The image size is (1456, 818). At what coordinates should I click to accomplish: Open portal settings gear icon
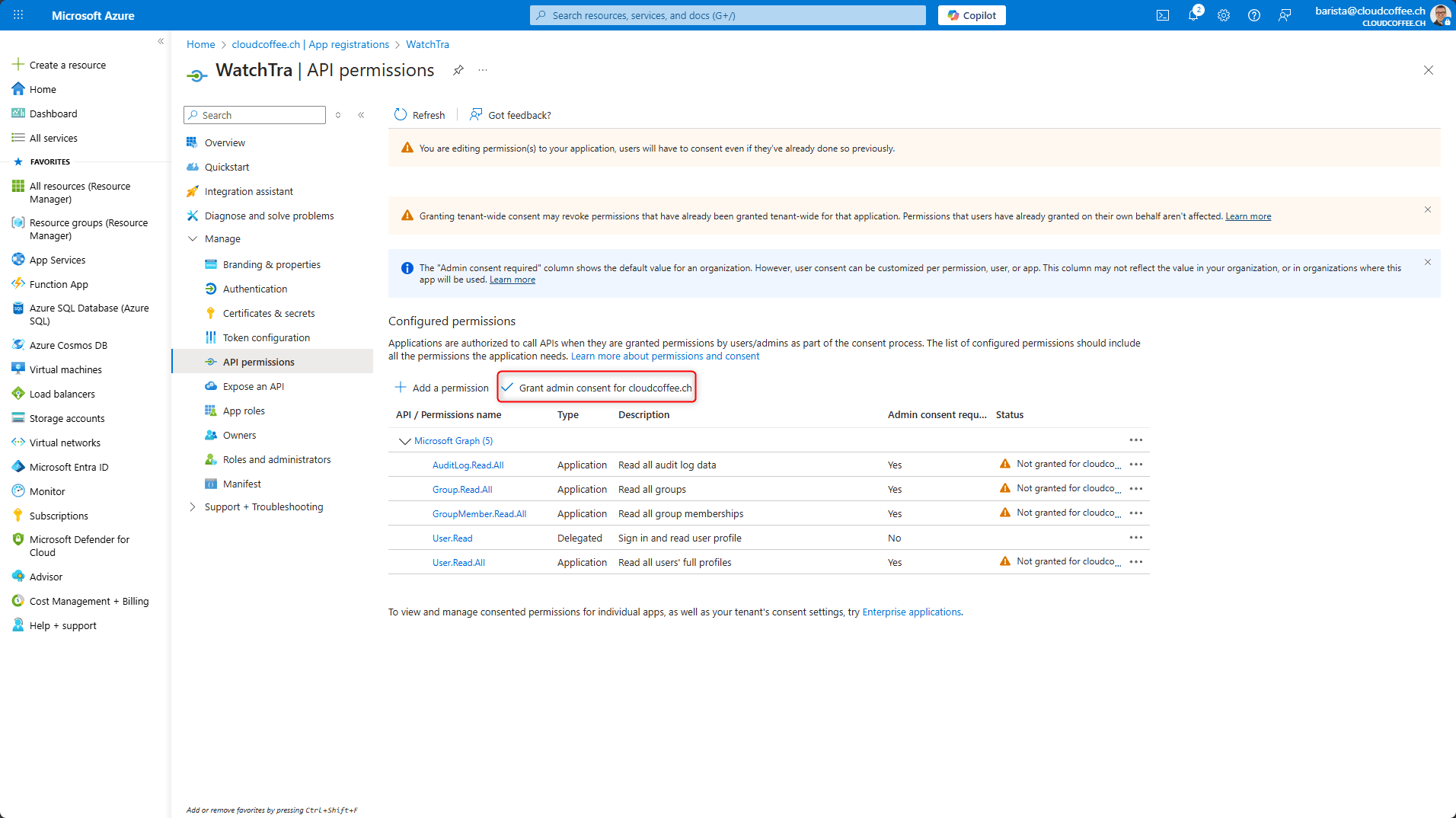point(1223,15)
